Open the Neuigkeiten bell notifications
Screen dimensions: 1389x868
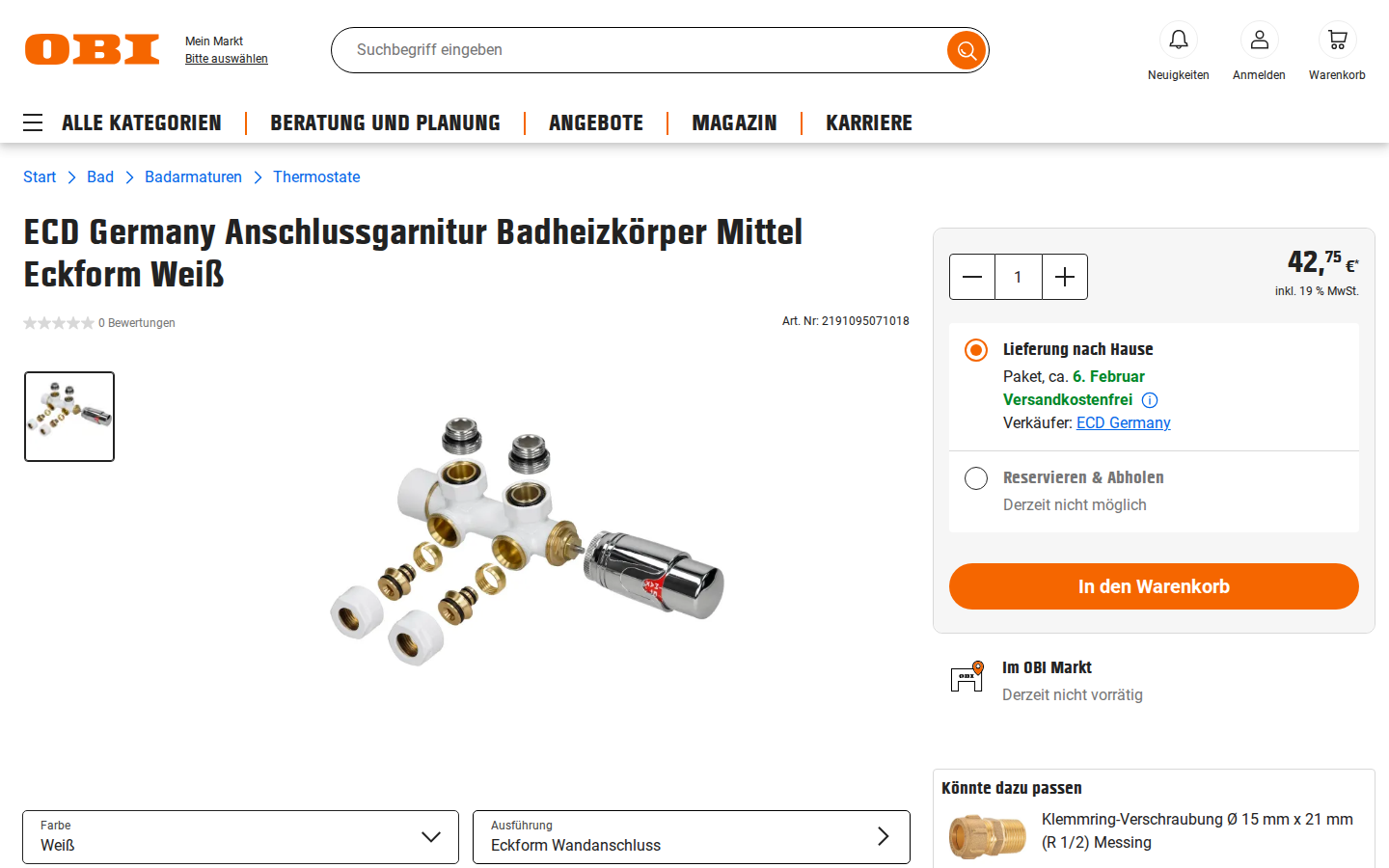[x=1179, y=40]
